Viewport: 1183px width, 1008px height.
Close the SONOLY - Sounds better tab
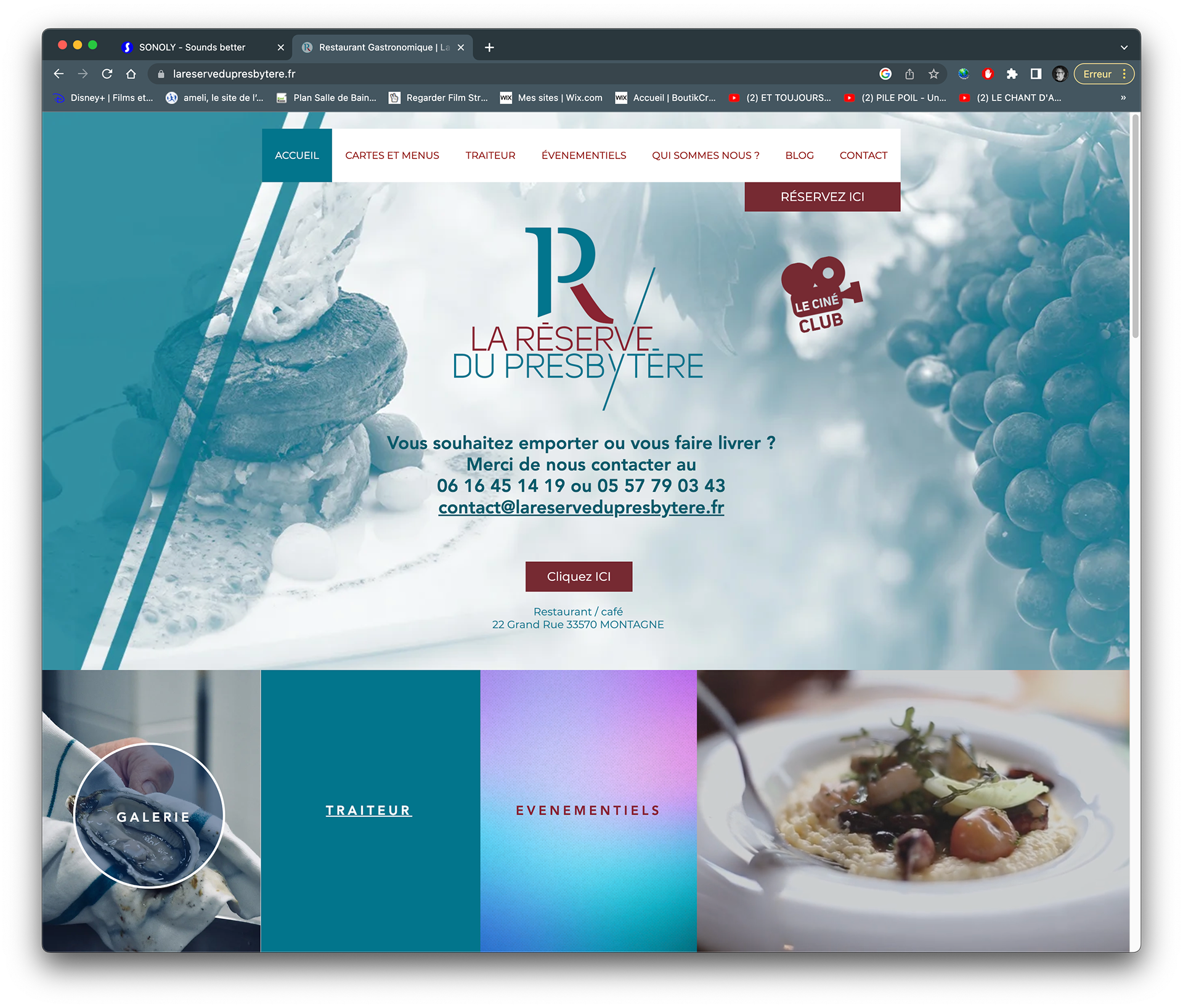coord(281,47)
